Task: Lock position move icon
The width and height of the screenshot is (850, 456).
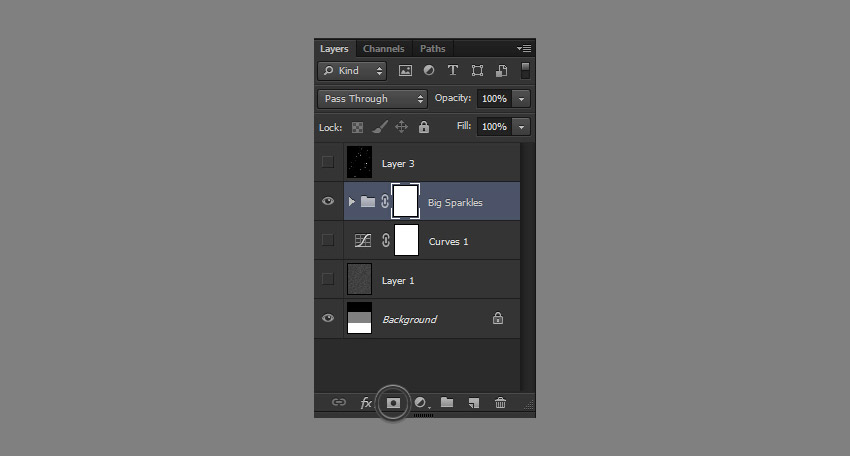Action: [401, 127]
